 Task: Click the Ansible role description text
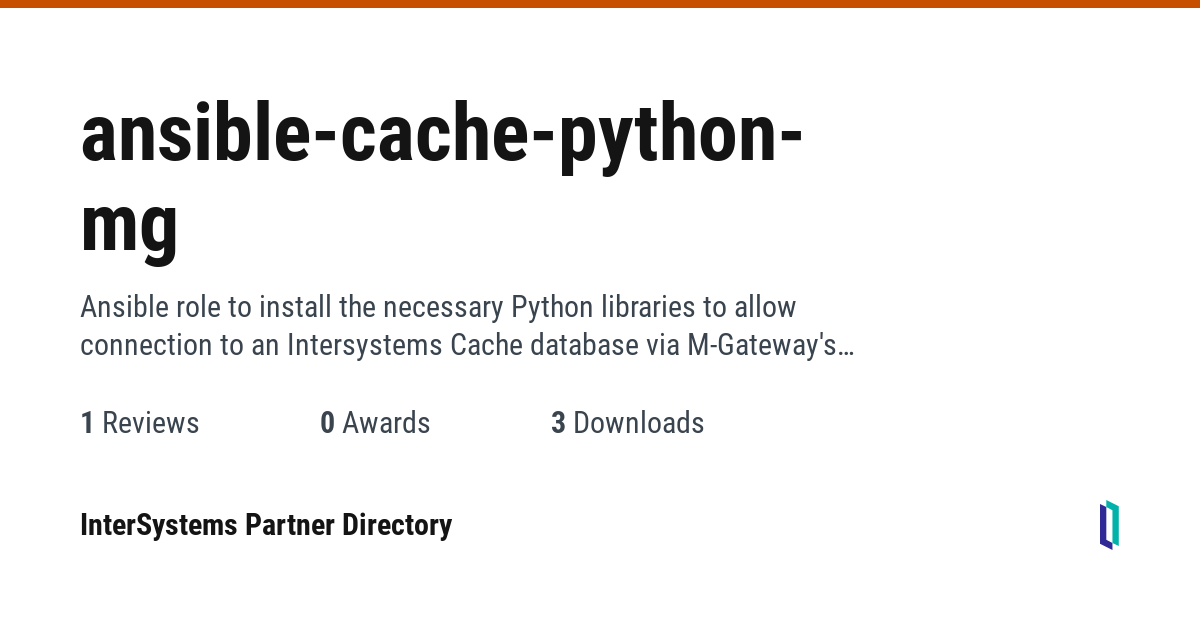(438, 325)
